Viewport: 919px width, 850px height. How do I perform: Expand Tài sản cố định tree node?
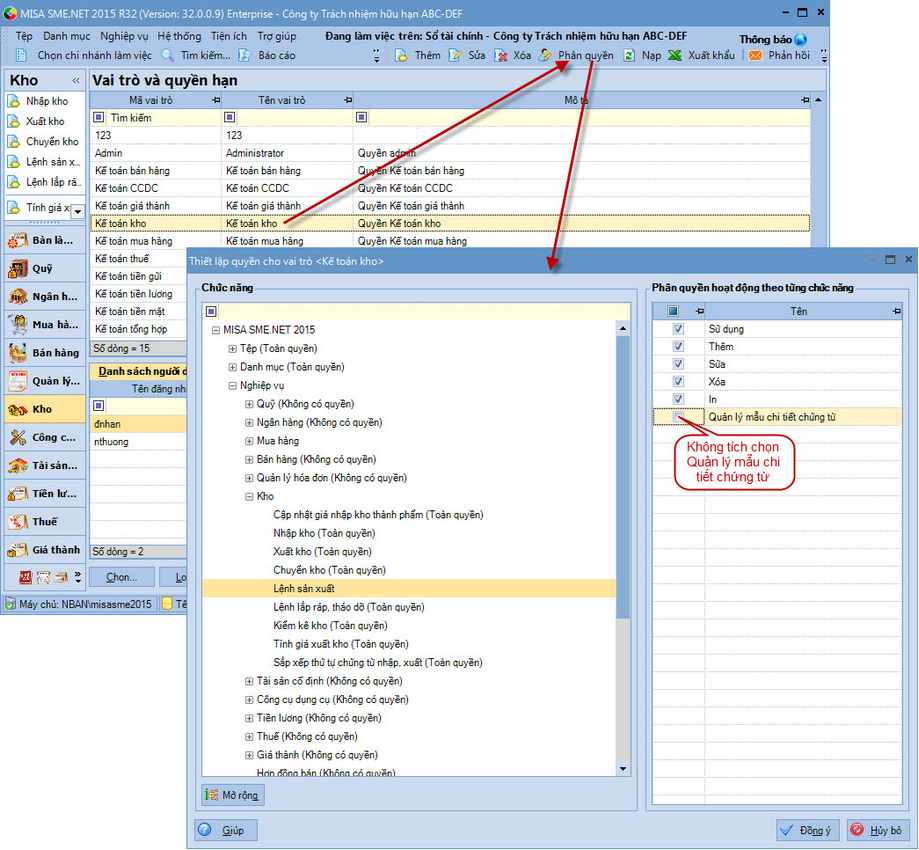coord(249,681)
